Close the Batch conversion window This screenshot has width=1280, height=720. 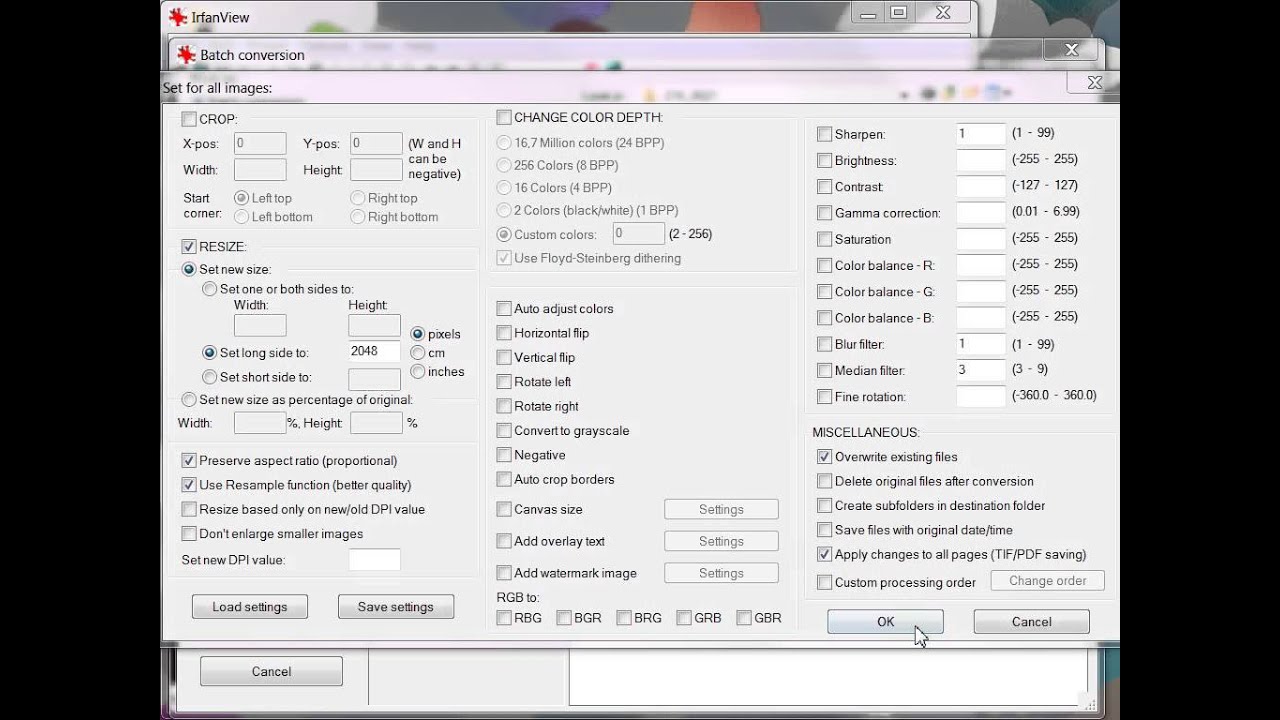[1071, 50]
